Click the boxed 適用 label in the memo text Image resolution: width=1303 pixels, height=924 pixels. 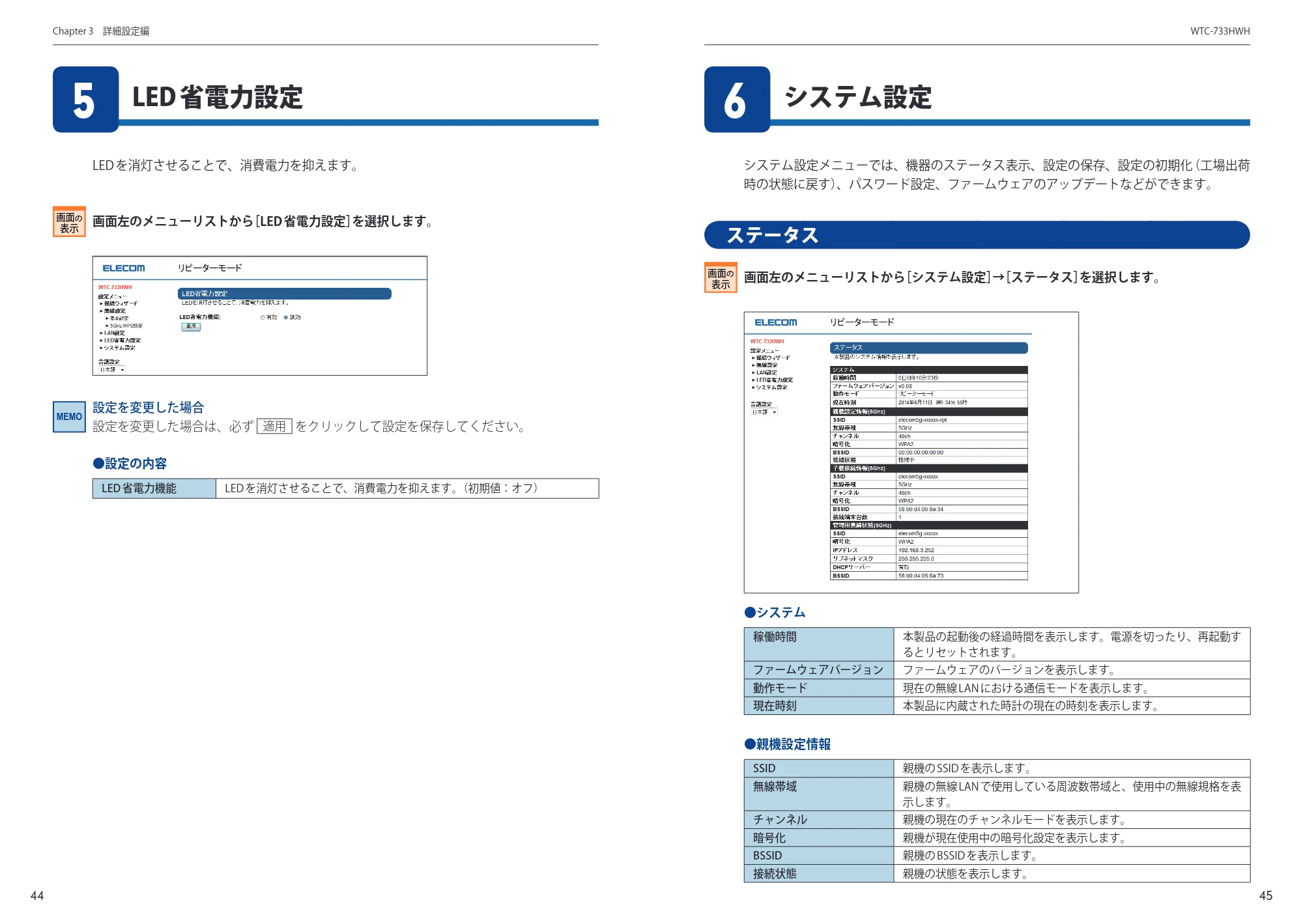pyautogui.click(x=274, y=427)
